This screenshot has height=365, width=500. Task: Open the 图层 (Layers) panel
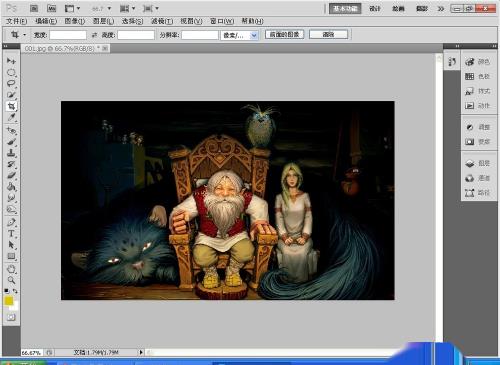point(477,163)
